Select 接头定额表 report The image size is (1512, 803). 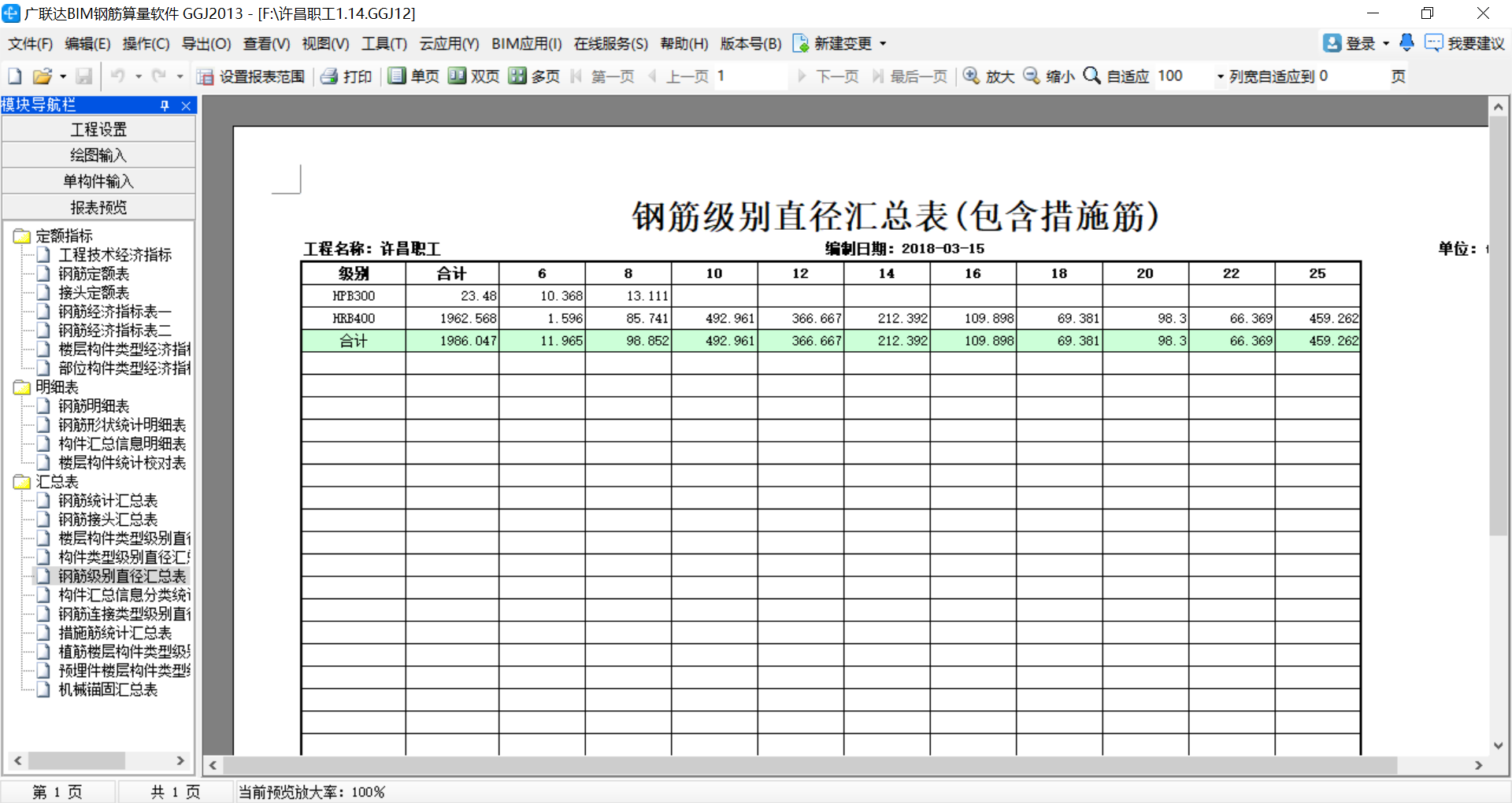[x=94, y=293]
